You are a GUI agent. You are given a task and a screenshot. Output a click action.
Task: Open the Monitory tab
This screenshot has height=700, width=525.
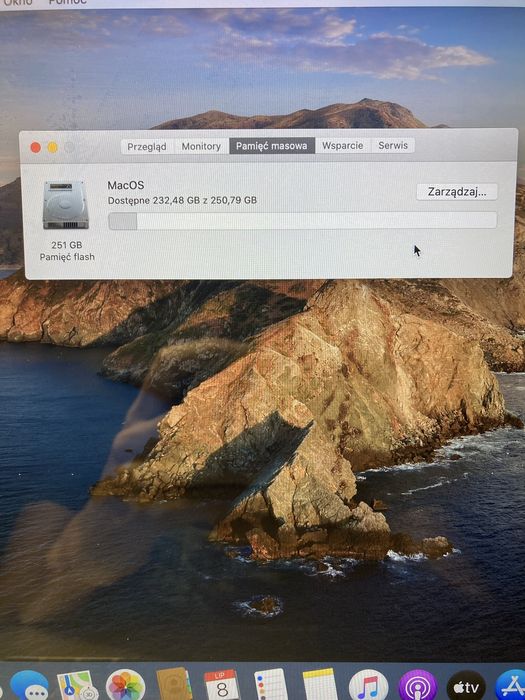(201, 146)
